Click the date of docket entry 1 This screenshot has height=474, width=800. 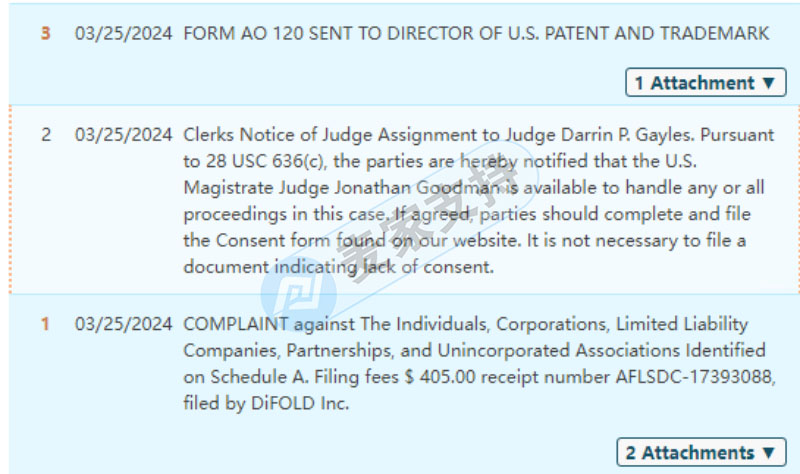[x=123, y=323]
